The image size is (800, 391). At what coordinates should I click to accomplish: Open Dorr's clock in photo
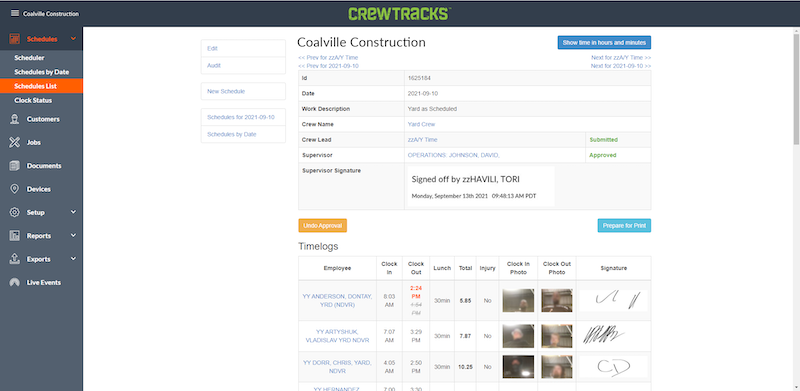coord(518,367)
